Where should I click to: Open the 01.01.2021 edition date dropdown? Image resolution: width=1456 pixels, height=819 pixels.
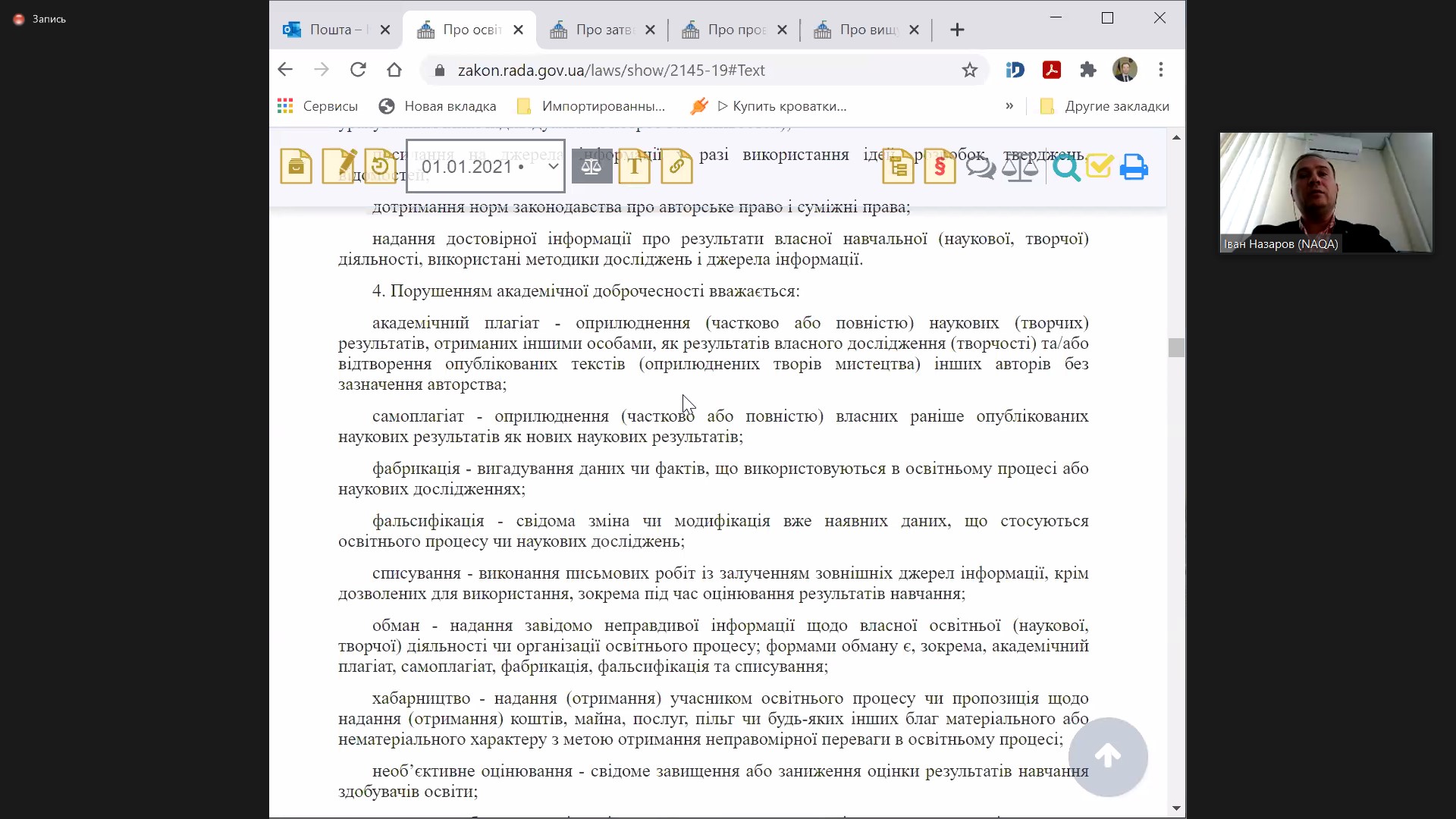485,166
